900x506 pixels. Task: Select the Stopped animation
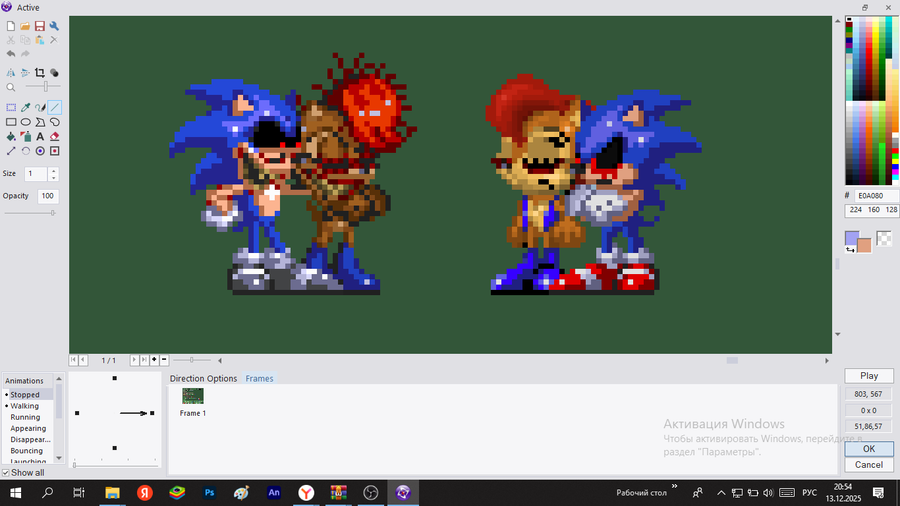25,395
